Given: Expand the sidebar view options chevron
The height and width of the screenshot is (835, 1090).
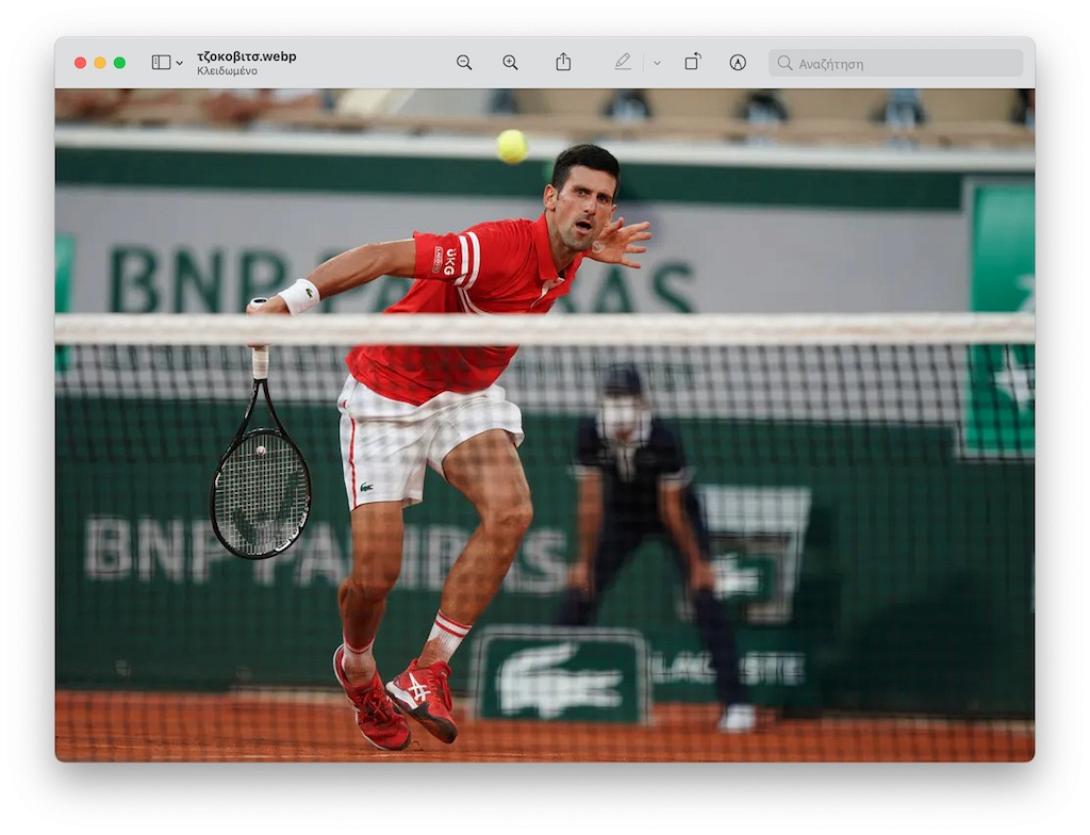Looking at the screenshot, I should tap(180, 63).
